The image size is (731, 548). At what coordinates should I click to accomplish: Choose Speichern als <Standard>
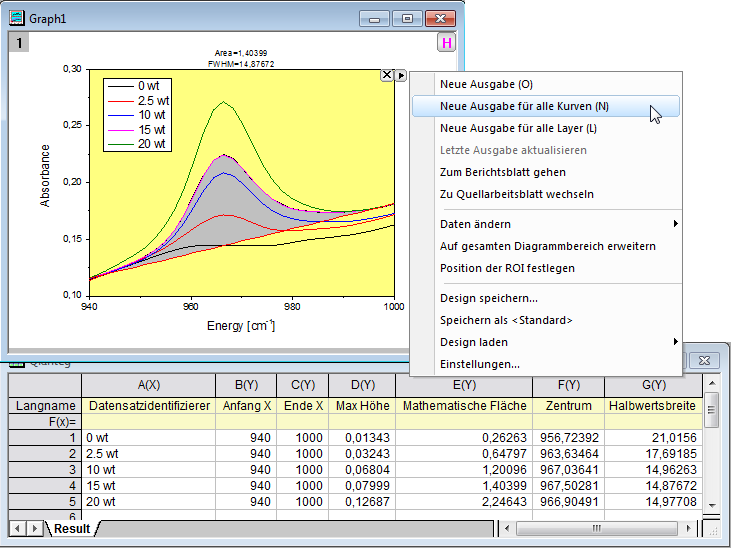[545, 320]
